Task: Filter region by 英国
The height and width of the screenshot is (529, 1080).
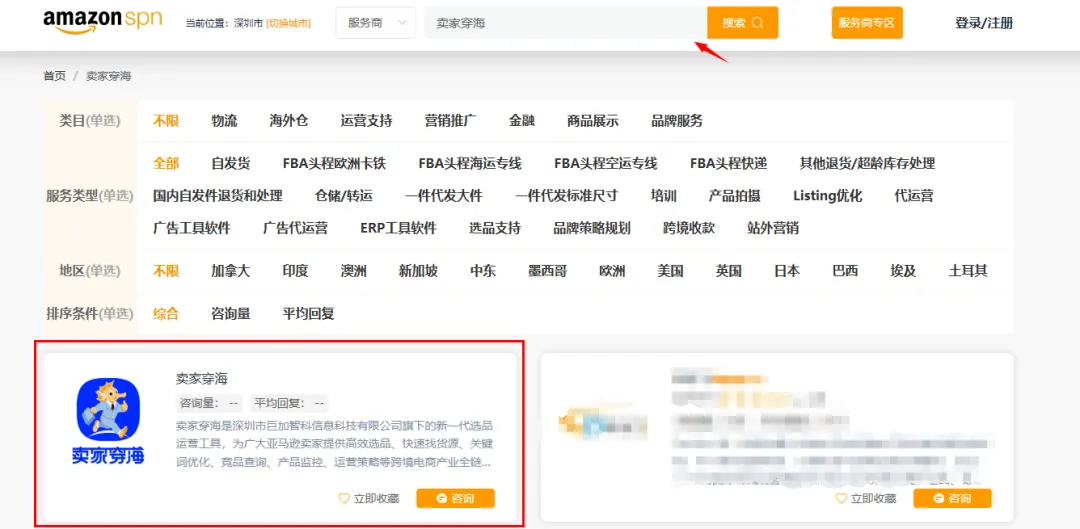Action: [729, 271]
